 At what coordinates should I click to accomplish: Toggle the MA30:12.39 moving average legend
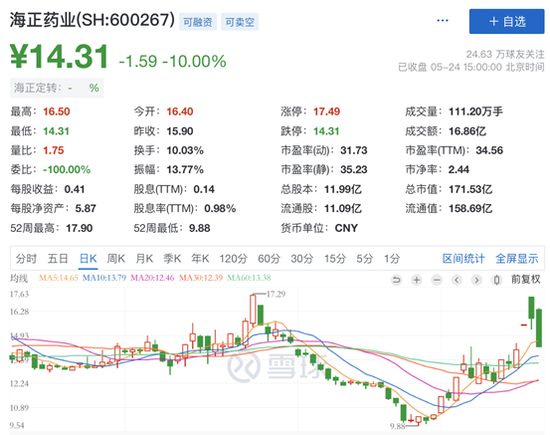201,278
